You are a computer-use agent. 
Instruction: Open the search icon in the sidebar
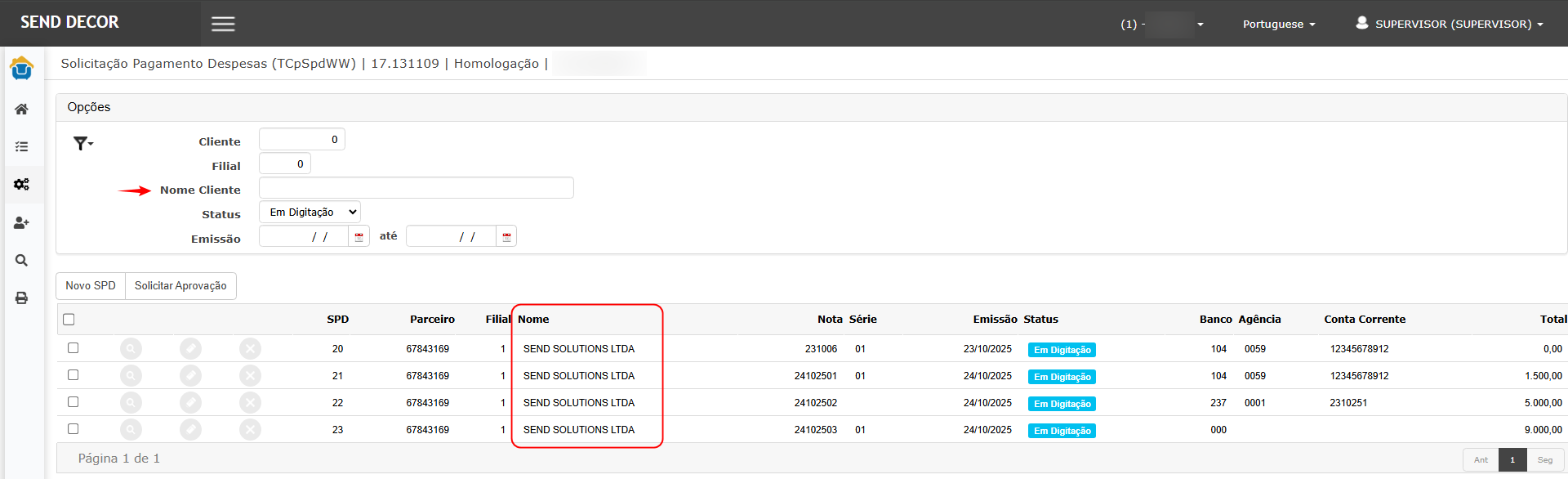[22, 261]
